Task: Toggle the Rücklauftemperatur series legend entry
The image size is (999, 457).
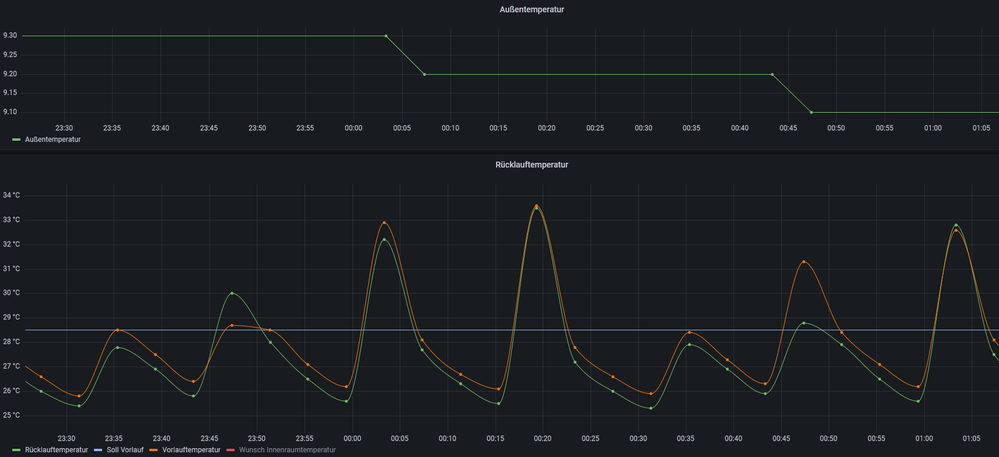Action: tap(56, 450)
